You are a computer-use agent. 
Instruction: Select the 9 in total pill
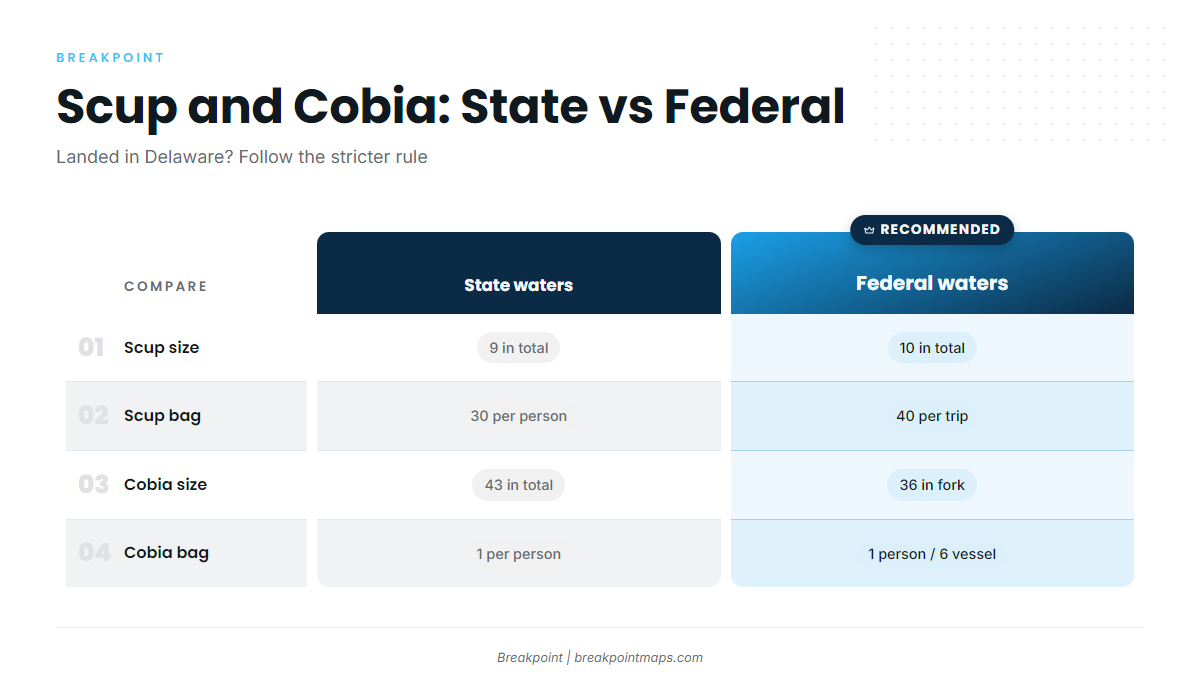coord(519,348)
